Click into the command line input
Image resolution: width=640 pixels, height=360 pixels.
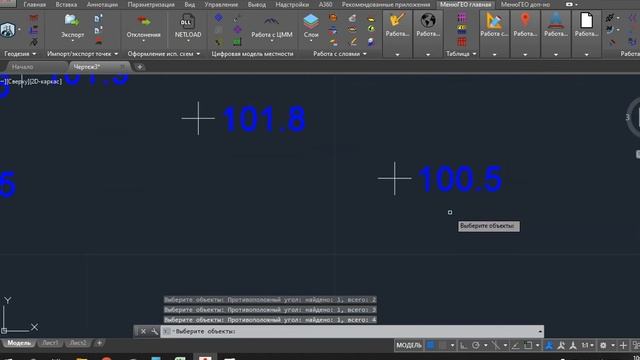351,331
